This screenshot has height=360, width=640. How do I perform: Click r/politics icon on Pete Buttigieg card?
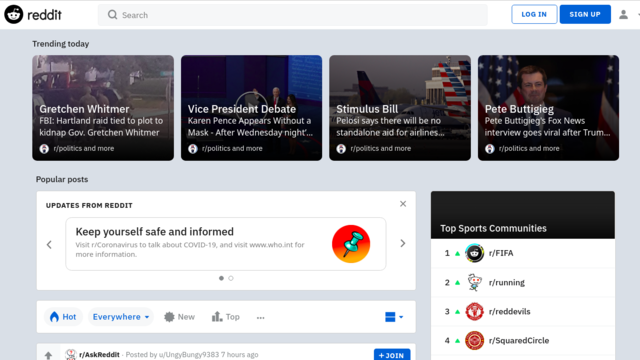click(x=490, y=149)
